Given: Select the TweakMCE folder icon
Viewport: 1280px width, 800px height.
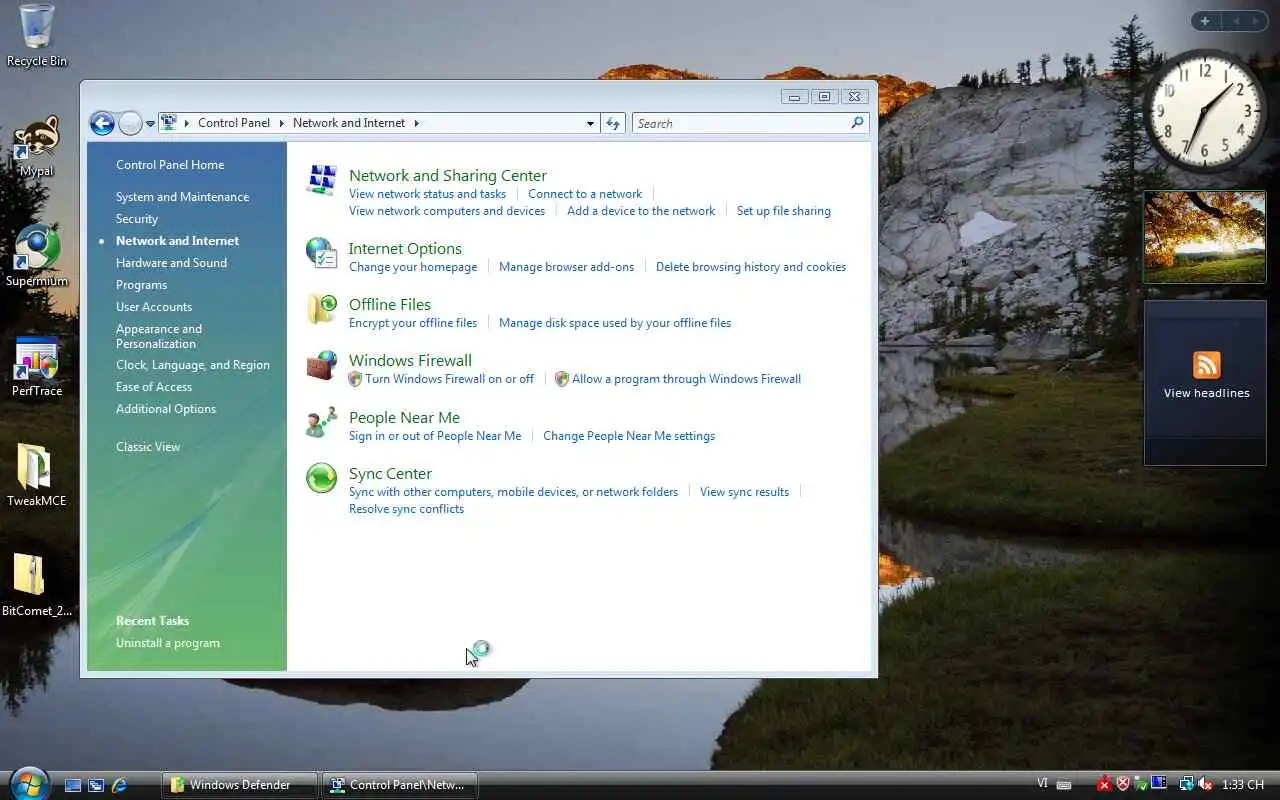Looking at the screenshot, I should point(37,476).
